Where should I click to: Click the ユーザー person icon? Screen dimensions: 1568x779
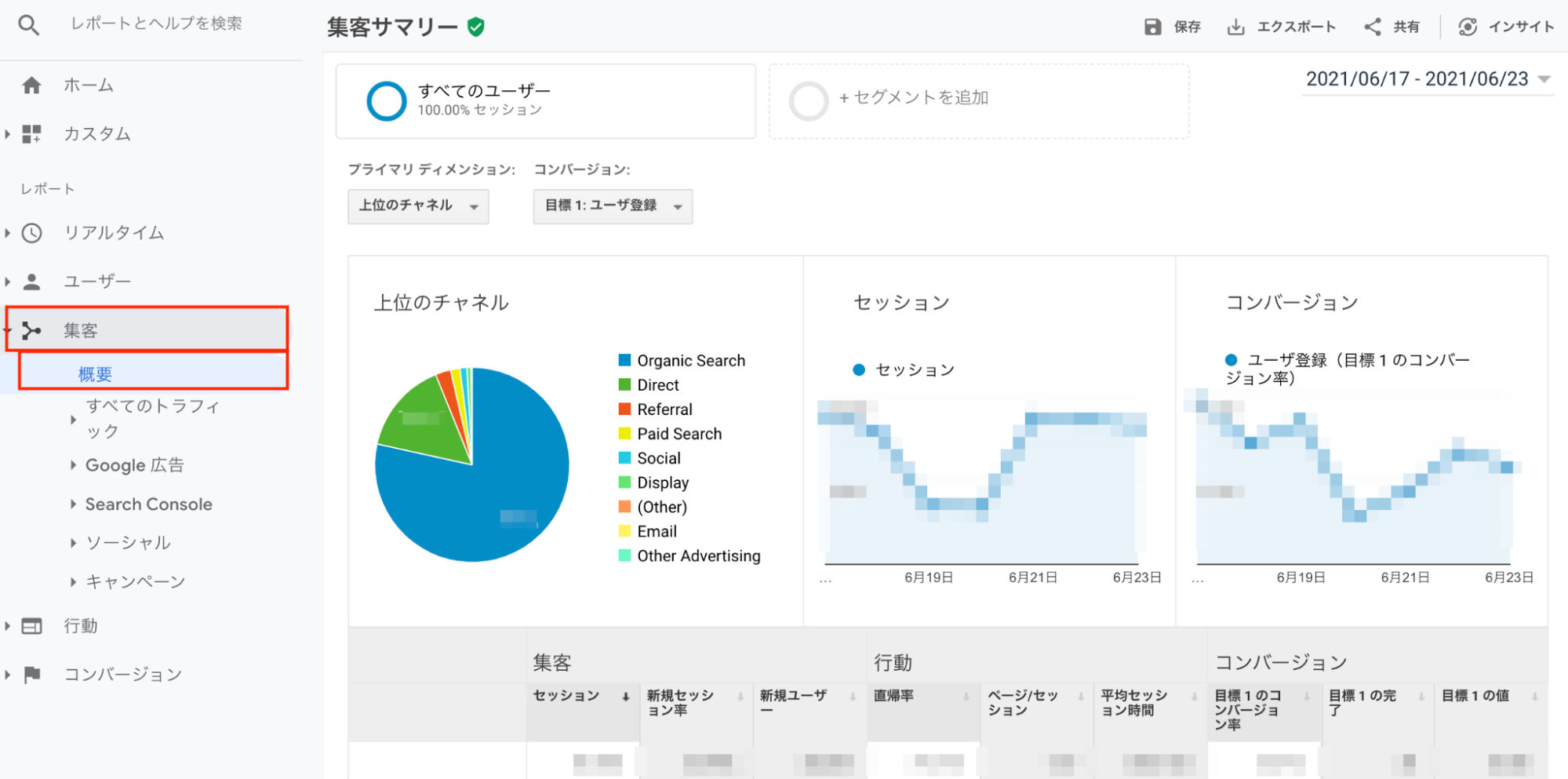(x=31, y=282)
